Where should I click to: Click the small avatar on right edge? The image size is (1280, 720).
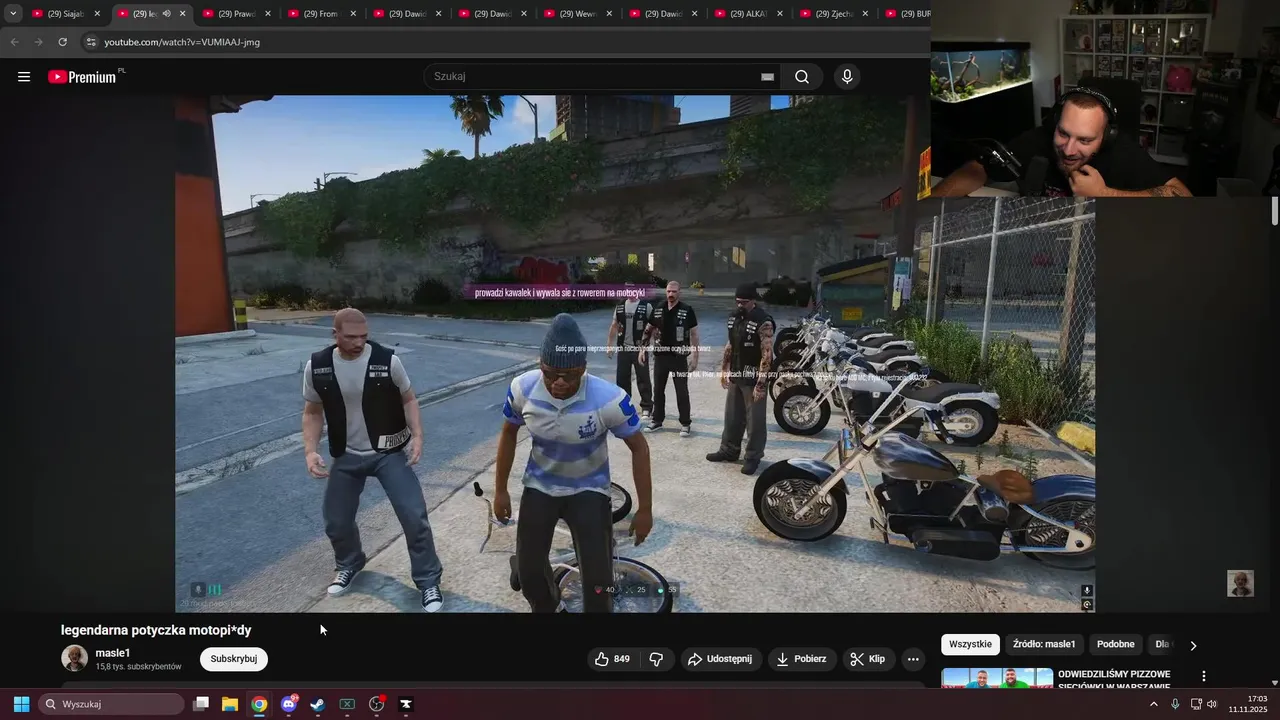pyautogui.click(x=1240, y=584)
